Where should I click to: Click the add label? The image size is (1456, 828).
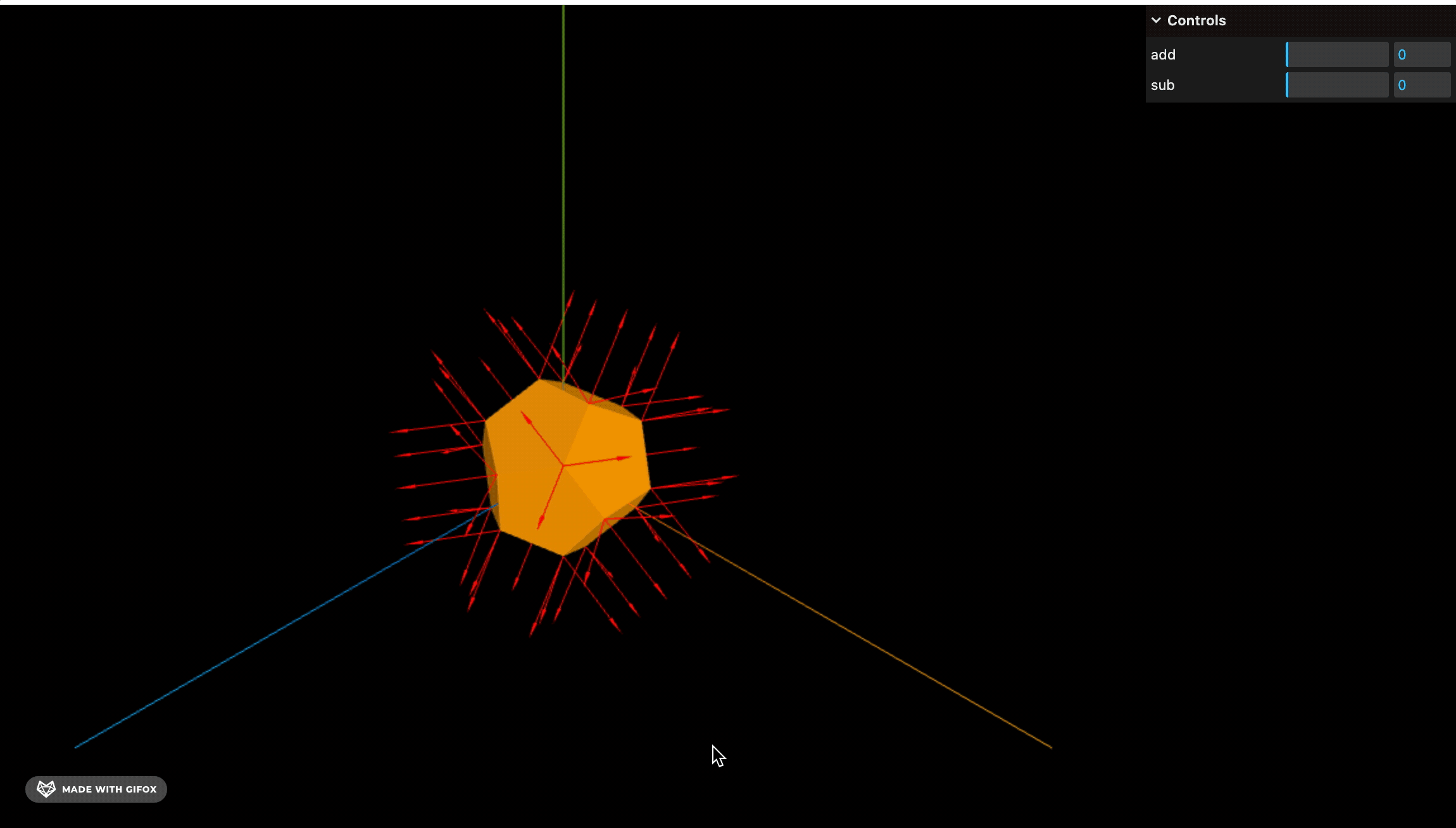(x=1163, y=54)
